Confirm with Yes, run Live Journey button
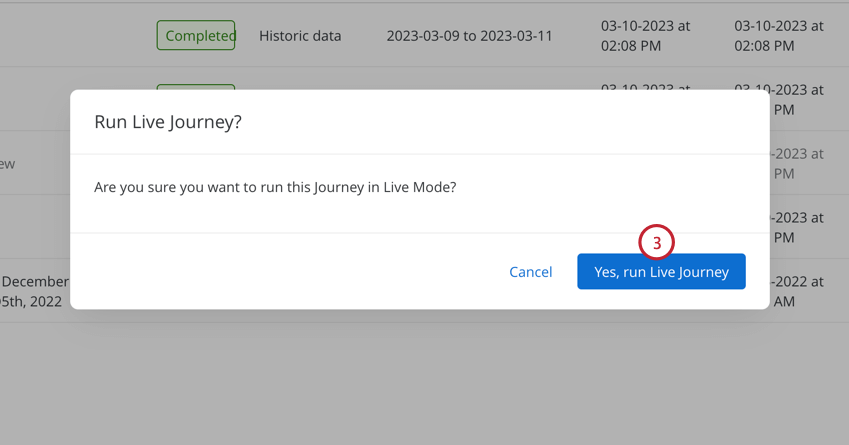The height and width of the screenshot is (445, 849). (x=661, y=271)
